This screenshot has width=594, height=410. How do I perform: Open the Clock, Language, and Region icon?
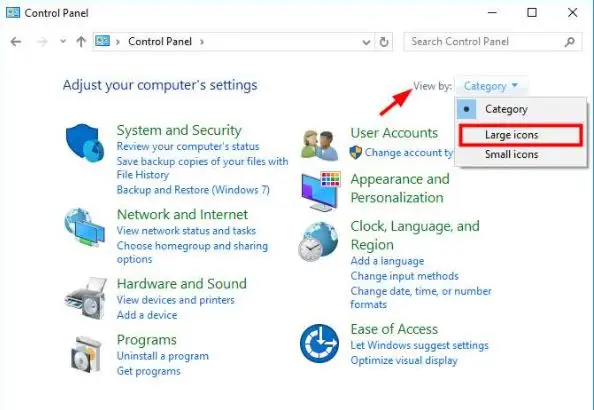[x=318, y=242]
